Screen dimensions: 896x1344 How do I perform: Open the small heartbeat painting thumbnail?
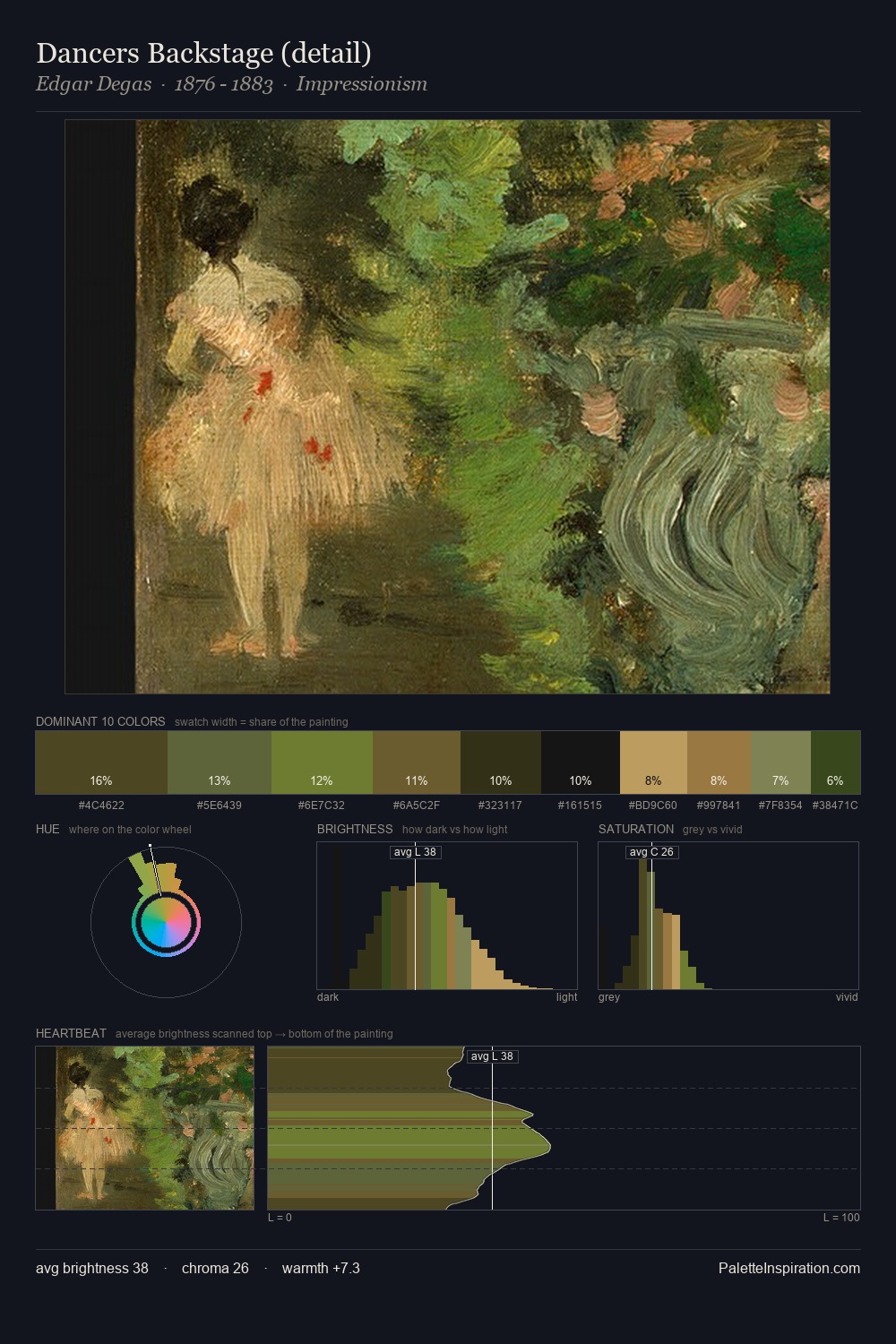pos(145,1128)
